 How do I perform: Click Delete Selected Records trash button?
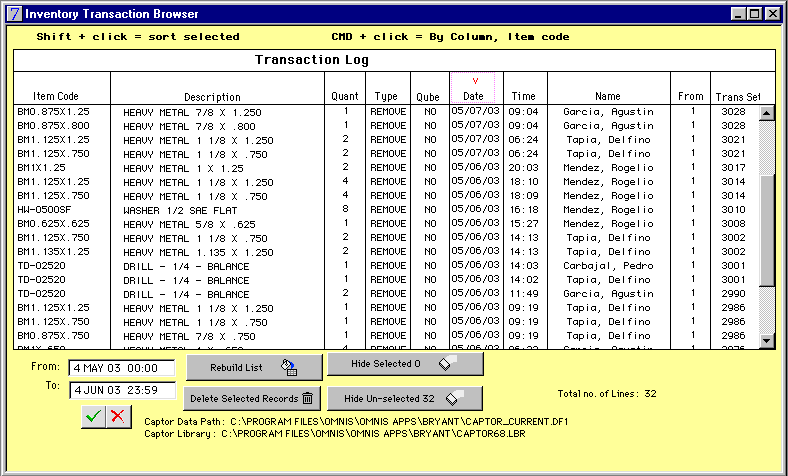tap(252, 398)
